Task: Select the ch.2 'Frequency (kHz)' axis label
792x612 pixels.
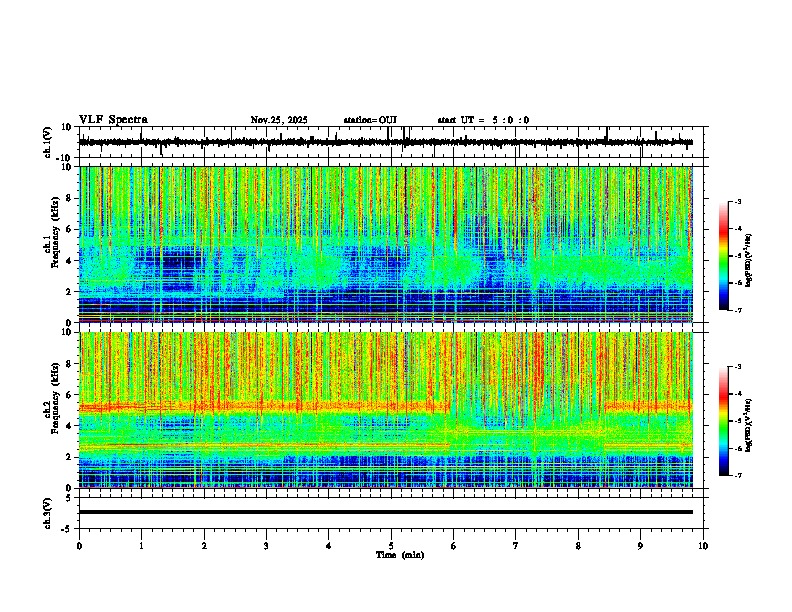Action: pos(55,398)
